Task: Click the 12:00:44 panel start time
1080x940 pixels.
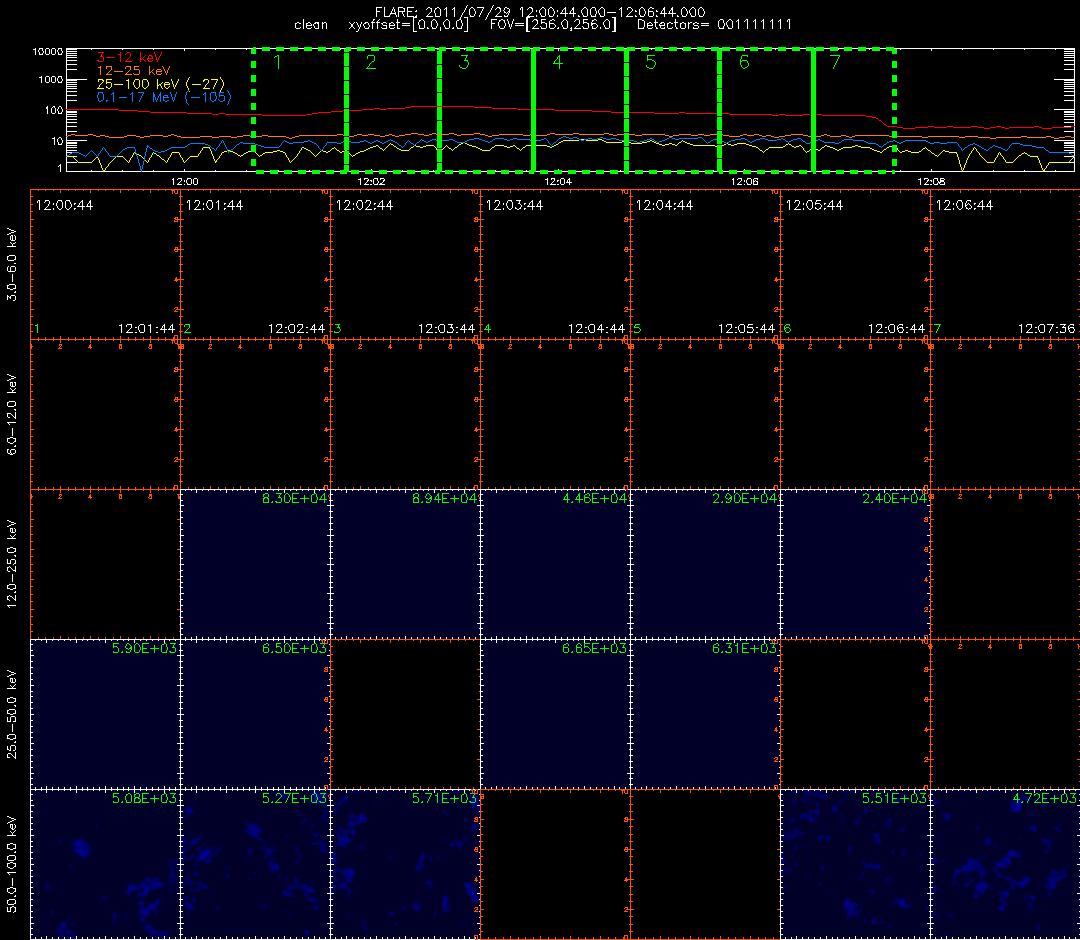Action: (x=64, y=205)
